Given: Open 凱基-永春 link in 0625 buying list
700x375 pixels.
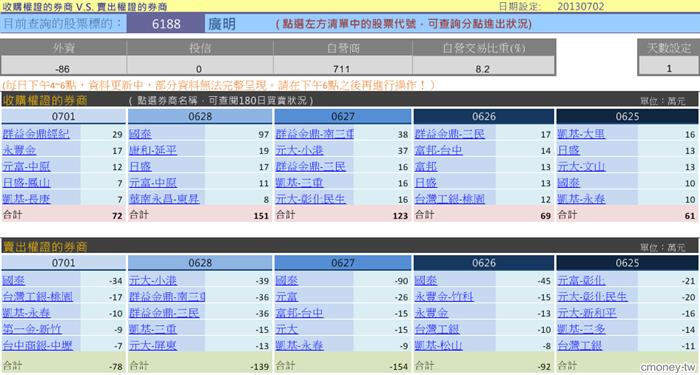Looking at the screenshot, I should tap(581, 199).
